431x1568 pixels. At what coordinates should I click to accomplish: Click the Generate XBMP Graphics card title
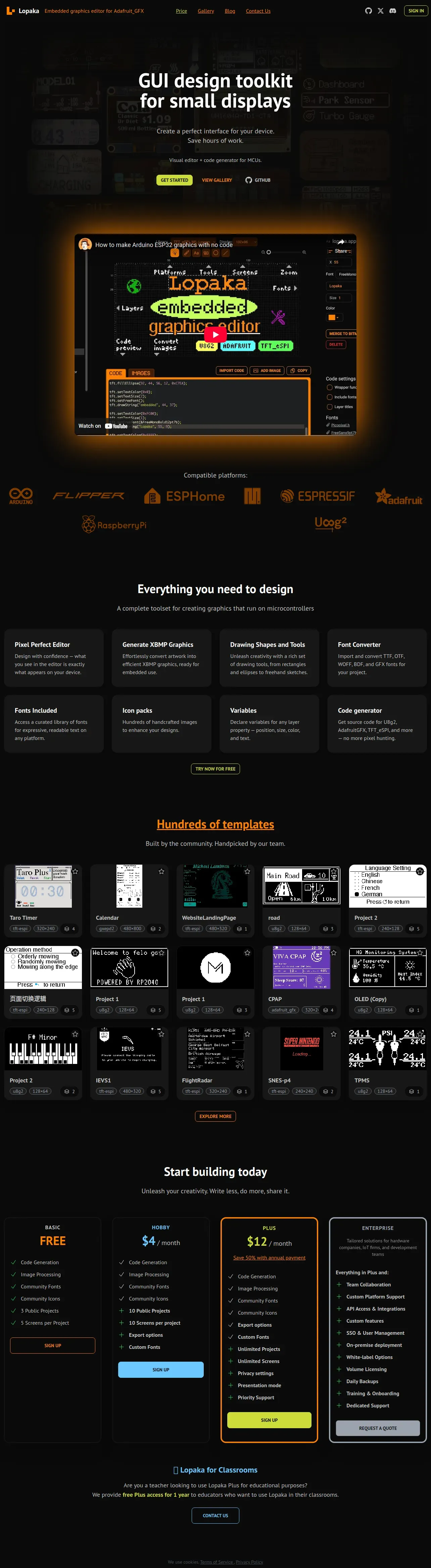158,645
